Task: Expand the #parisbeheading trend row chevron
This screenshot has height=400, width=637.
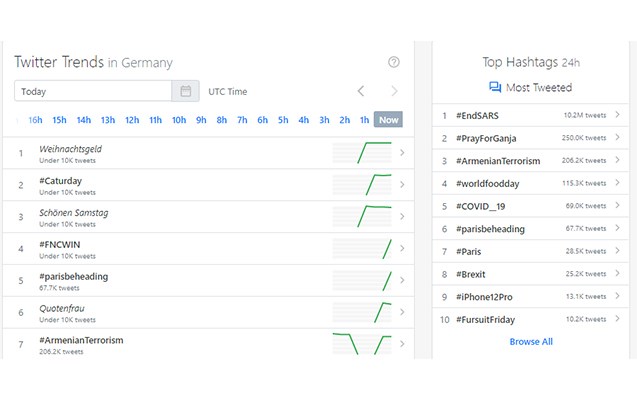Action: 402,280
